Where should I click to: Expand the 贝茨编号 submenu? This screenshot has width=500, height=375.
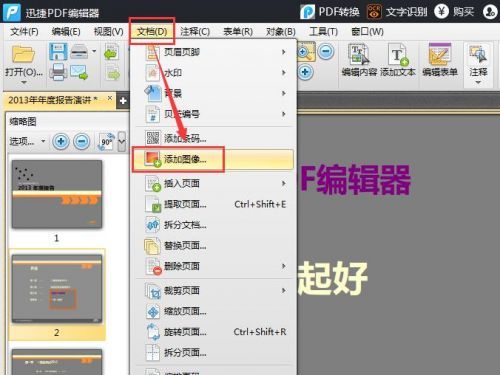tap(213, 114)
